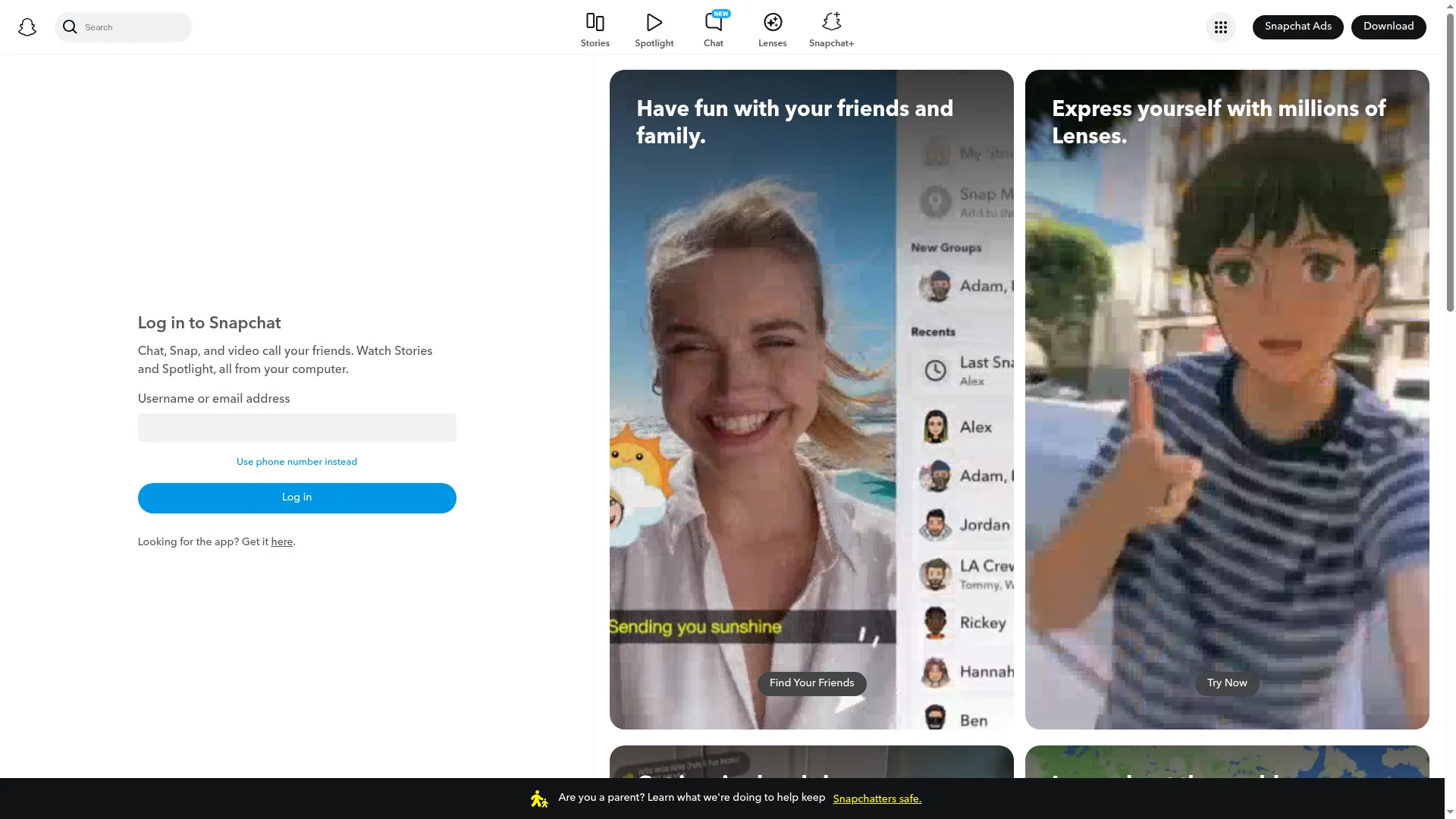
Task: Click the friends and family card heading
Action: tap(795, 122)
